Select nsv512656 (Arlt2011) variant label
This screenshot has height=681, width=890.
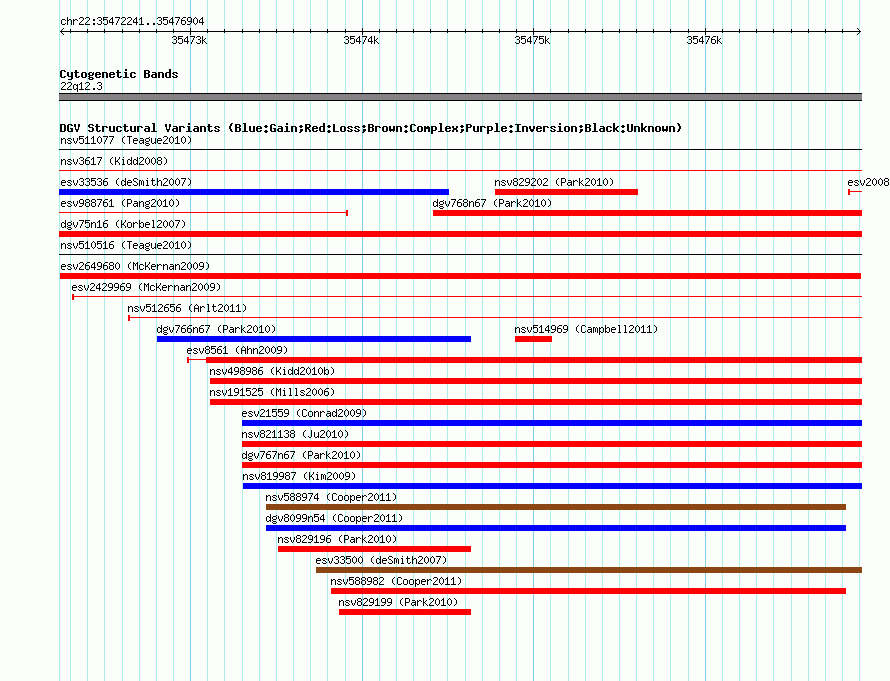point(187,308)
